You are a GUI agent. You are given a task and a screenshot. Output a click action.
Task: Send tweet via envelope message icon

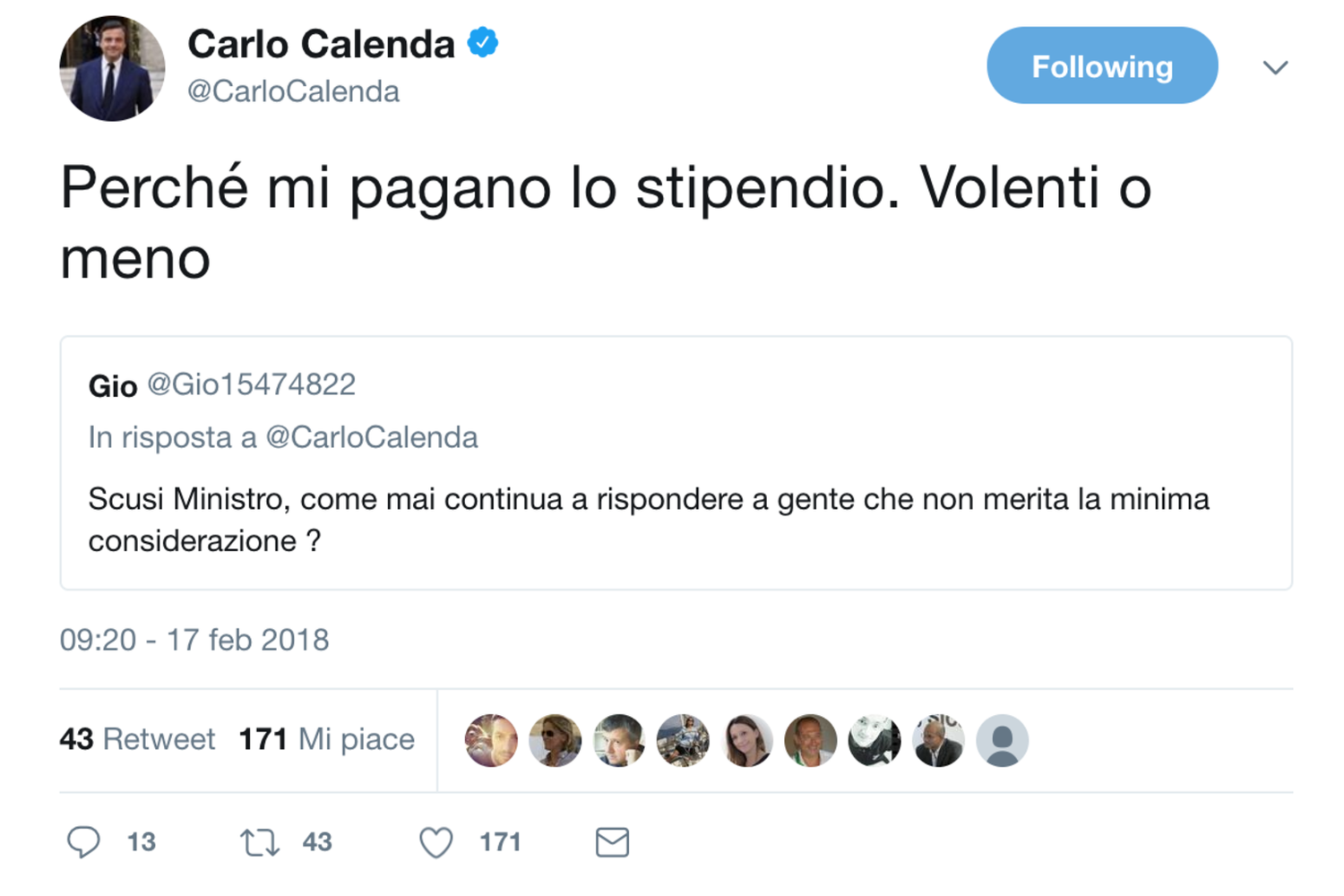[x=612, y=842]
